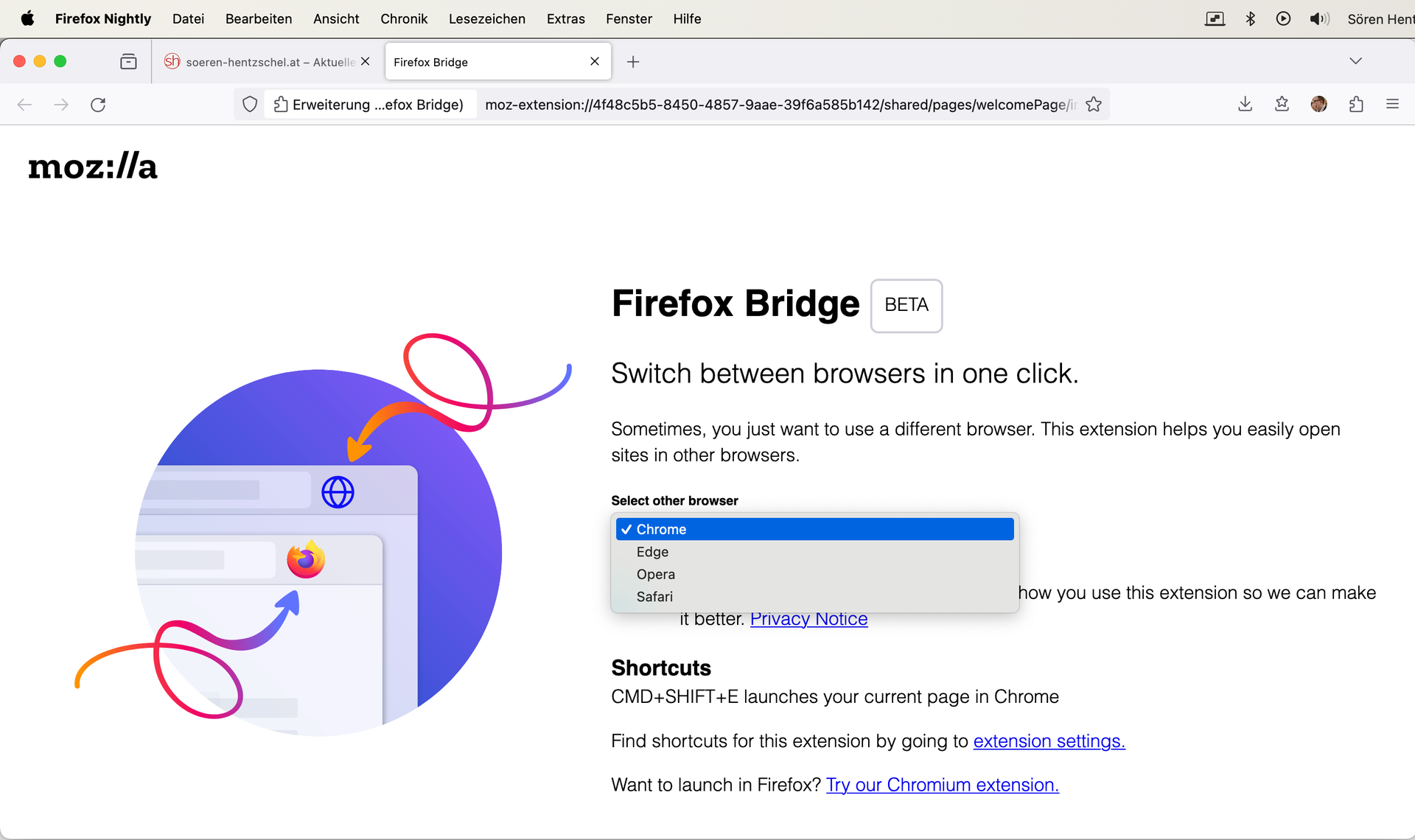Click the tracking protection shield icon
The width and height of the screenshot is (1415, 840).
[x=250, y=105]
